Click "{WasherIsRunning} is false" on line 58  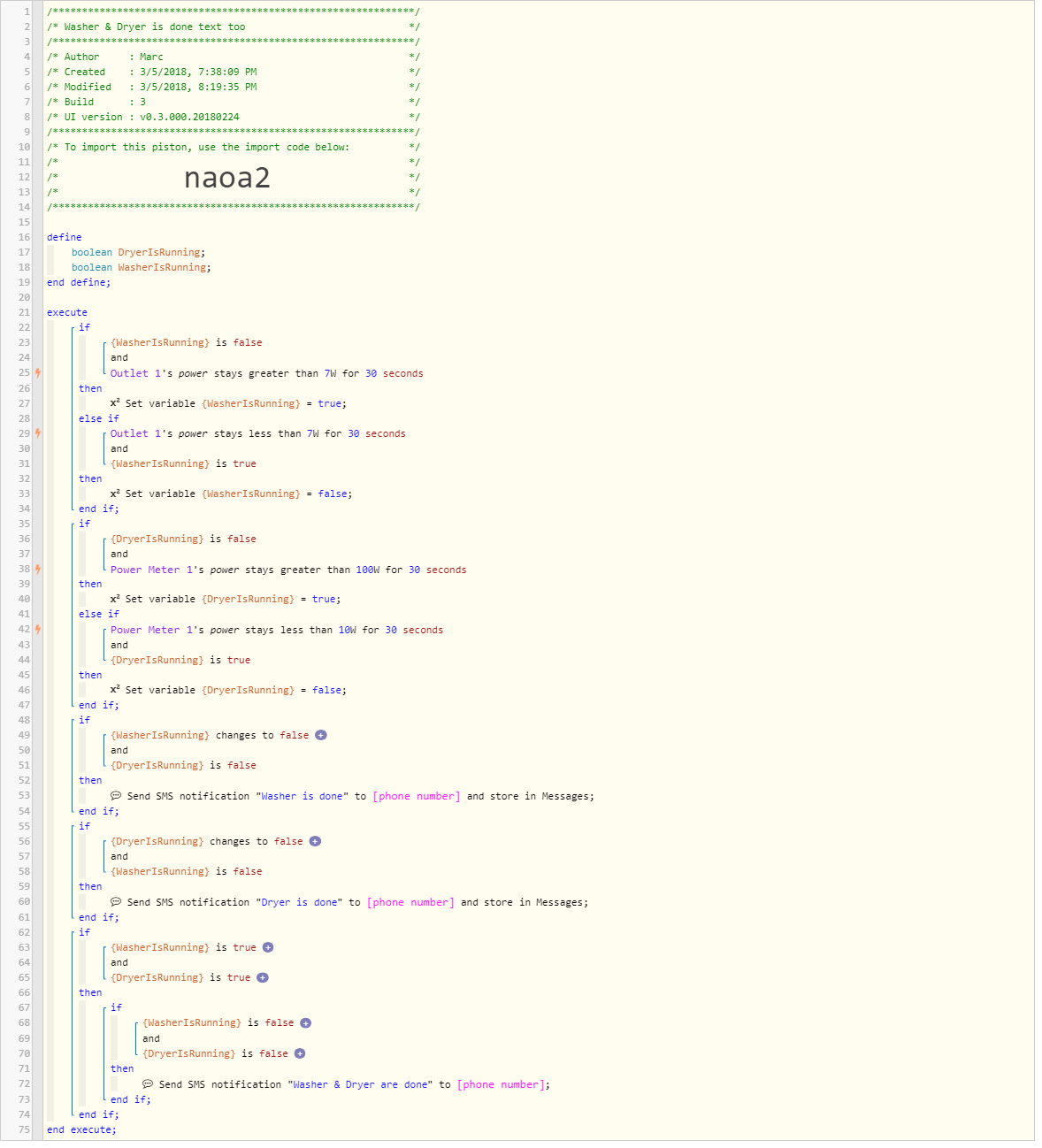tap(187, 871)
